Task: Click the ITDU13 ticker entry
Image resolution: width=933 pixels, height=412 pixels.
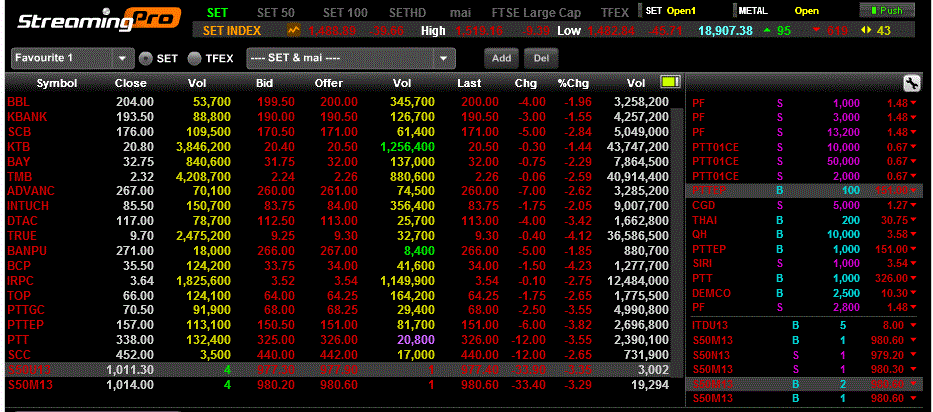Action: (x=806, y=326)
